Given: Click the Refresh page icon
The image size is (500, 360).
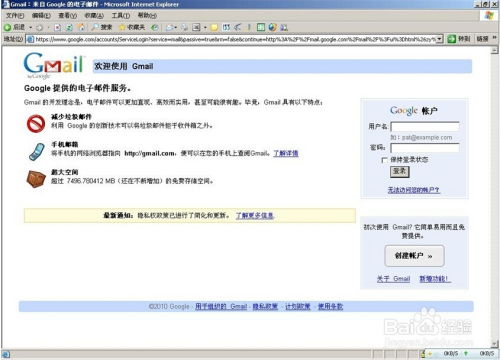Looking at the screenshot, I should point(69,28).
